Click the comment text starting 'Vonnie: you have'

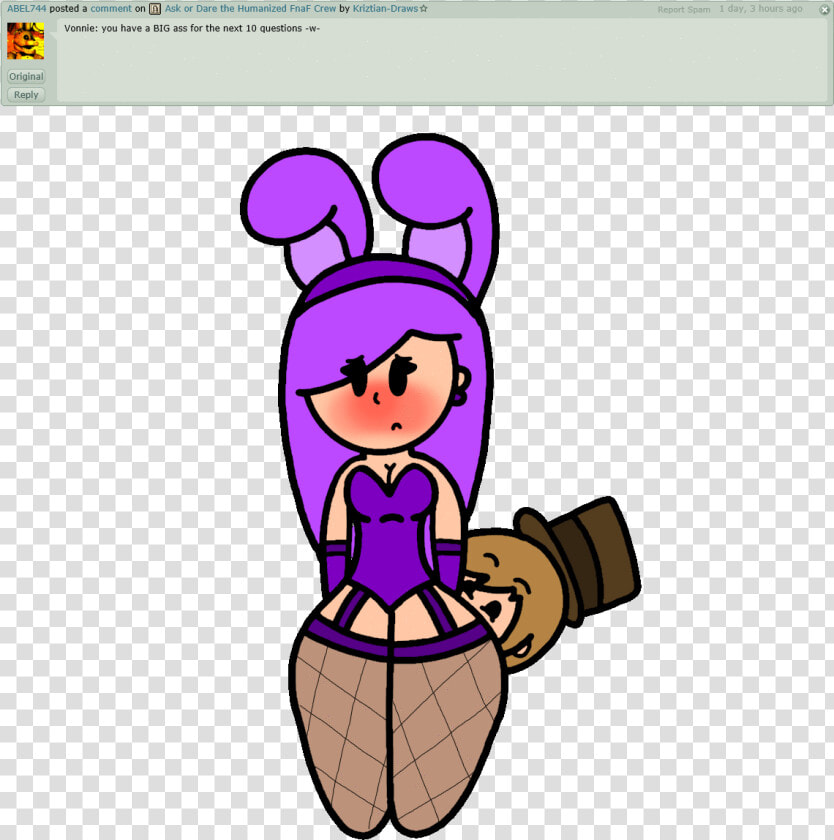click(192, 28)
